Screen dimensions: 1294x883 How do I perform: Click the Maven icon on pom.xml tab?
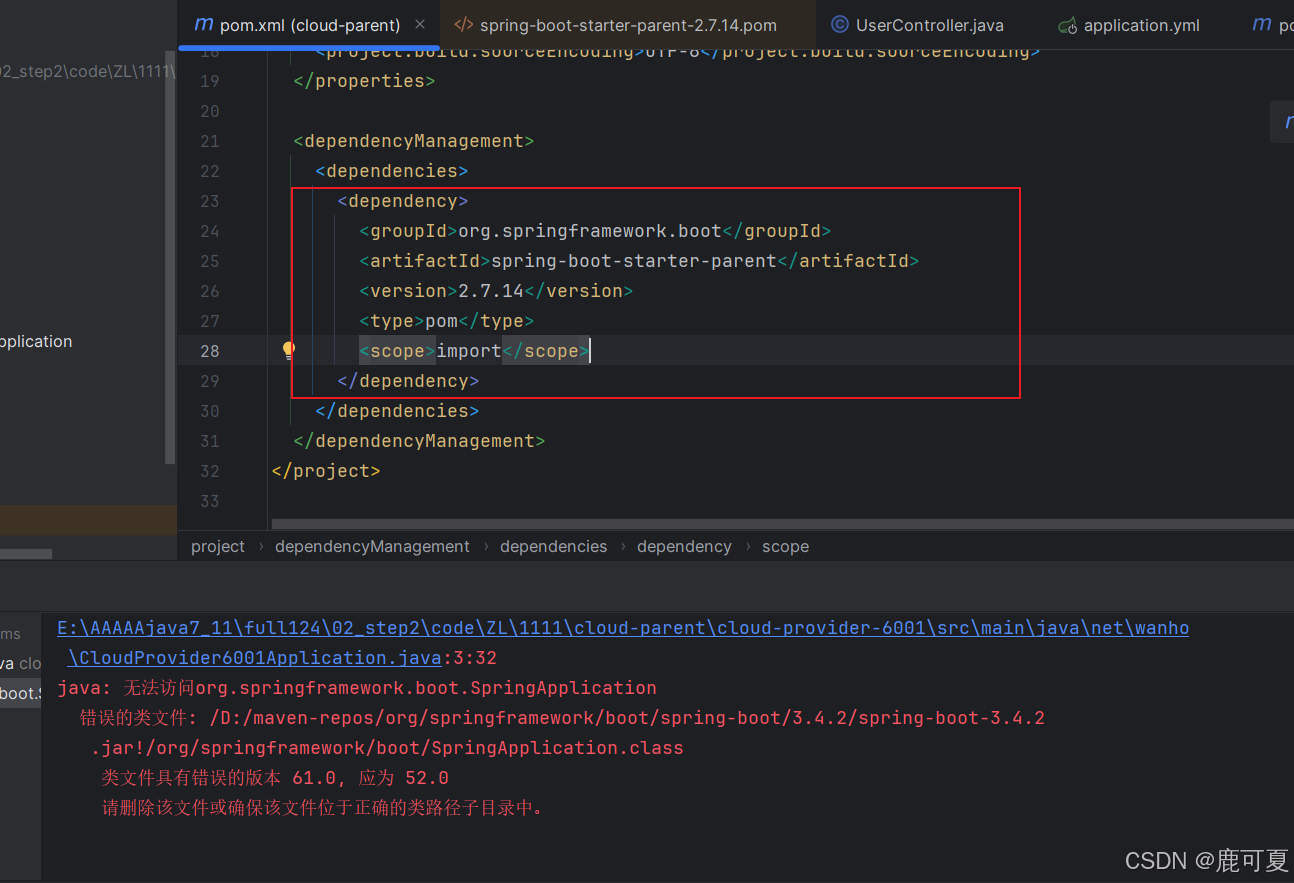pos(204,25)
